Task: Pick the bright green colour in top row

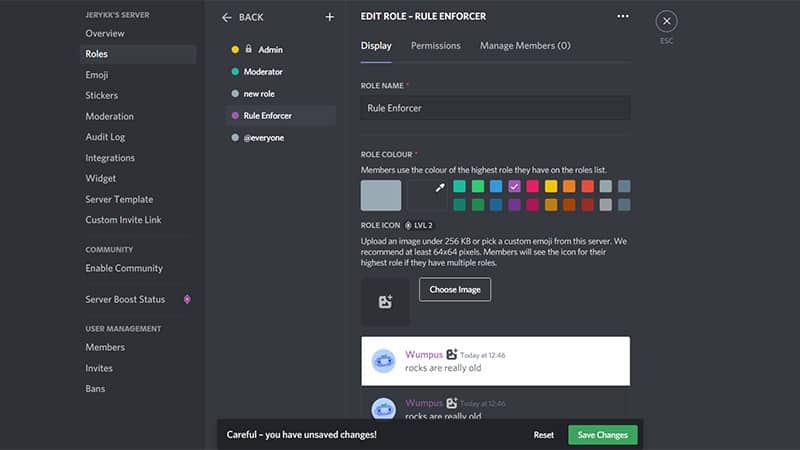Action: click(478, 186)
